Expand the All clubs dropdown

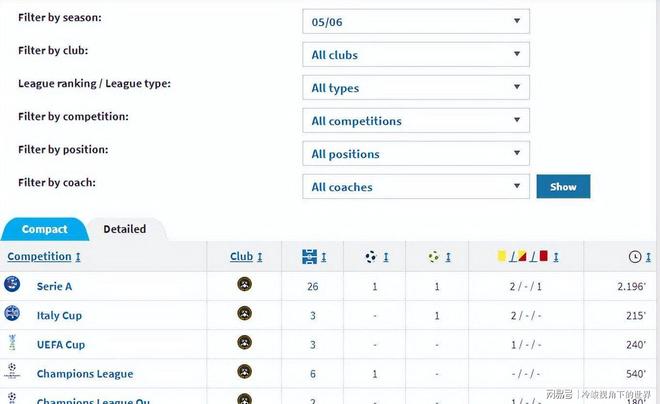pos(416,54)
